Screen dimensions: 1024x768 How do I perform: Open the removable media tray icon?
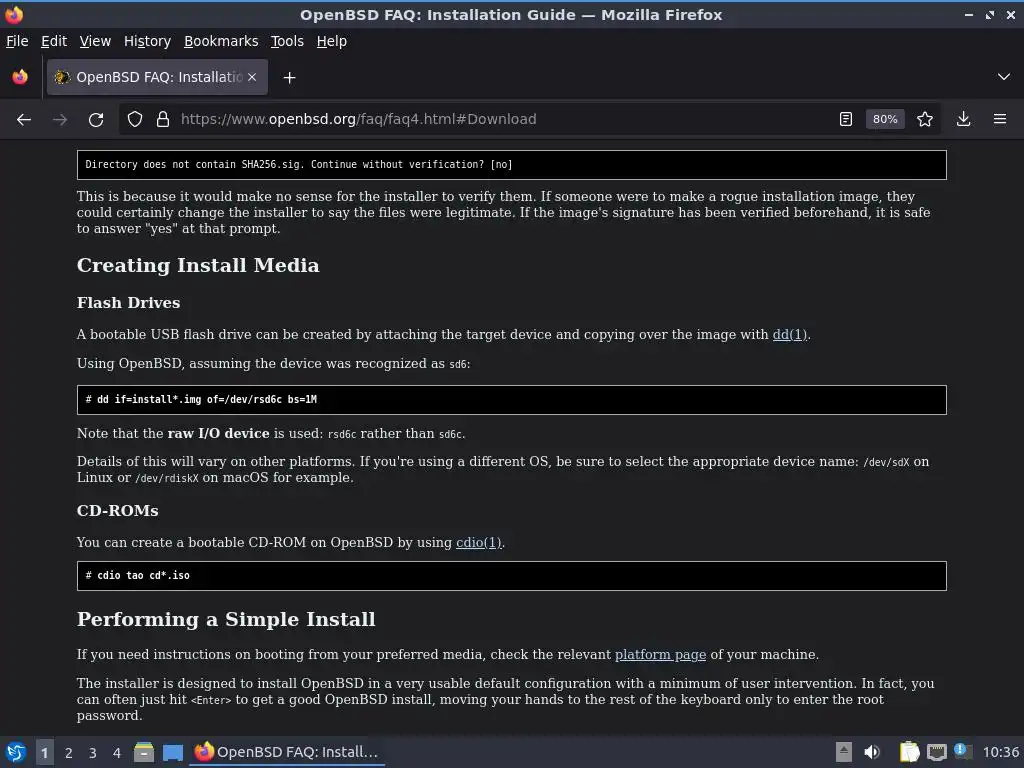[844, 752]
